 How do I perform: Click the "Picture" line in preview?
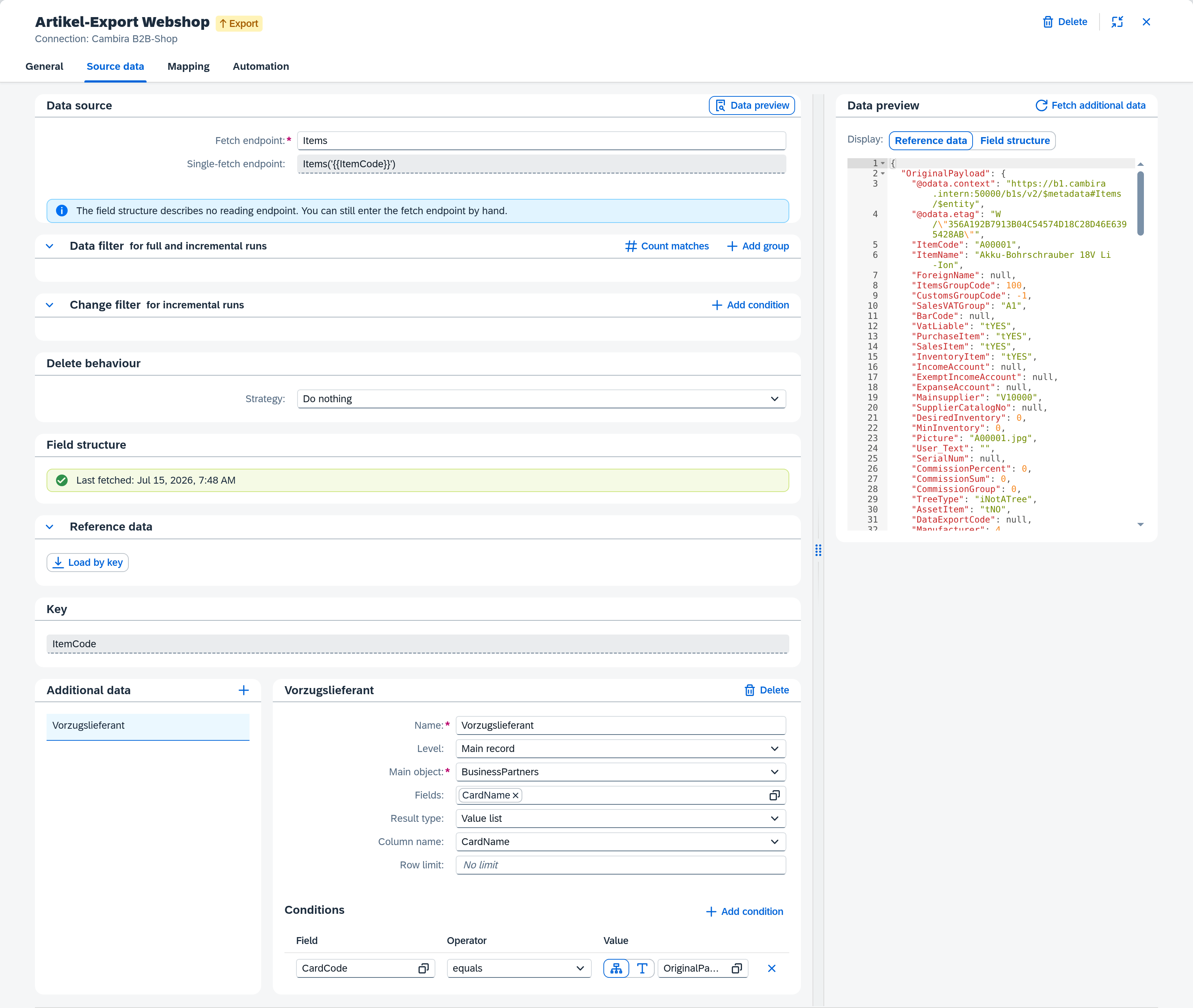974,438
